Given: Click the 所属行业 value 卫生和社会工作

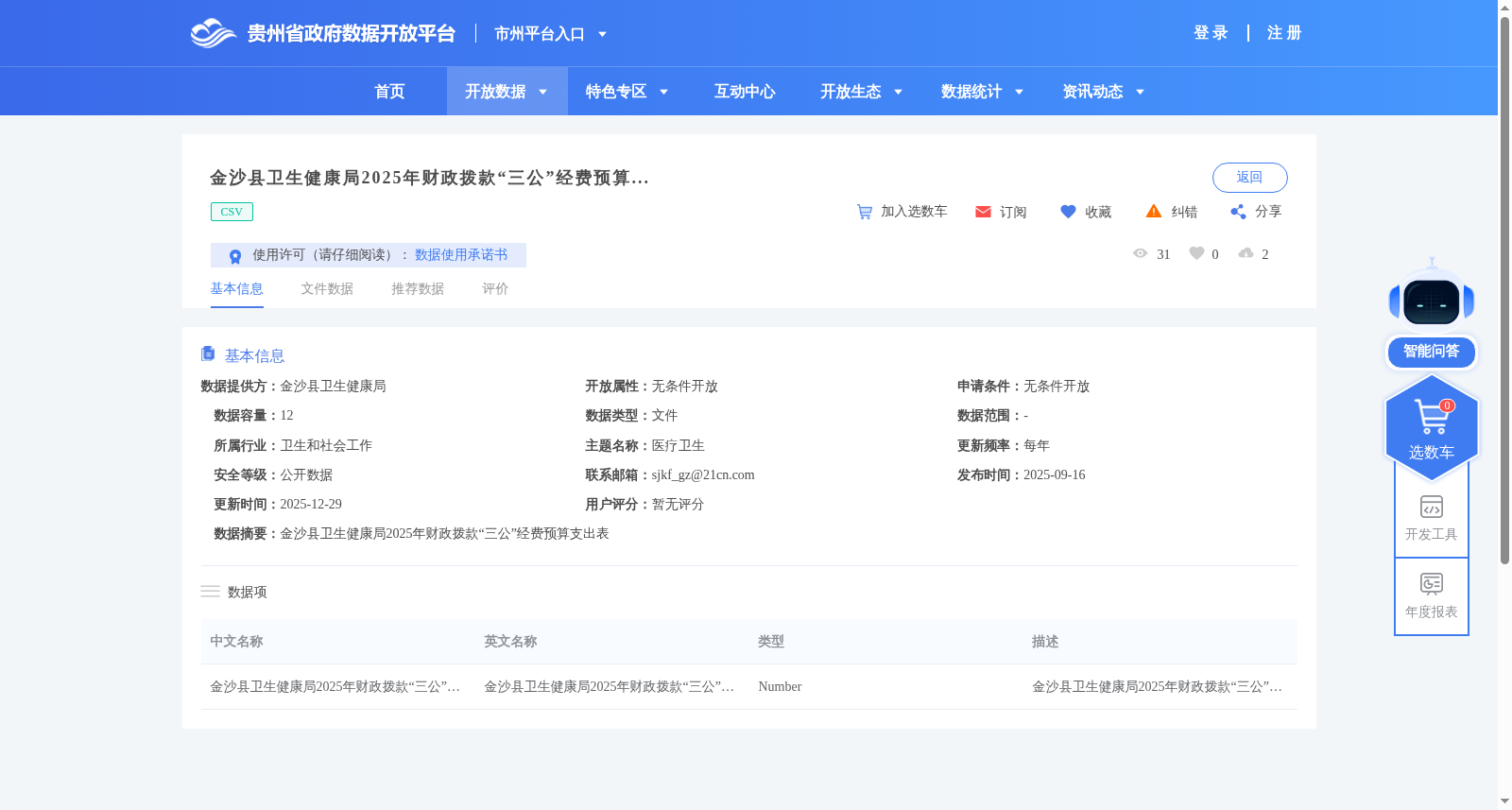Looking at the screenshot, I should point(326,446).
